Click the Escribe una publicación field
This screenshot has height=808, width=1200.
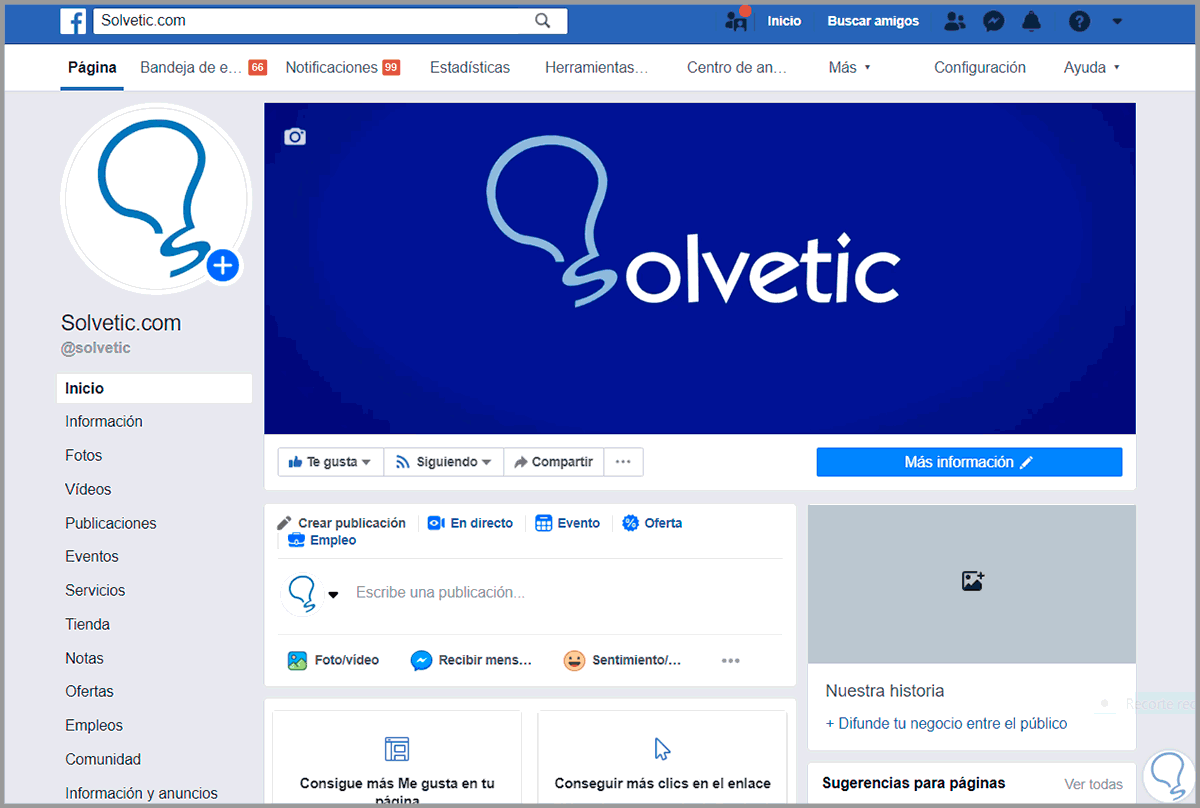point(440,593)
